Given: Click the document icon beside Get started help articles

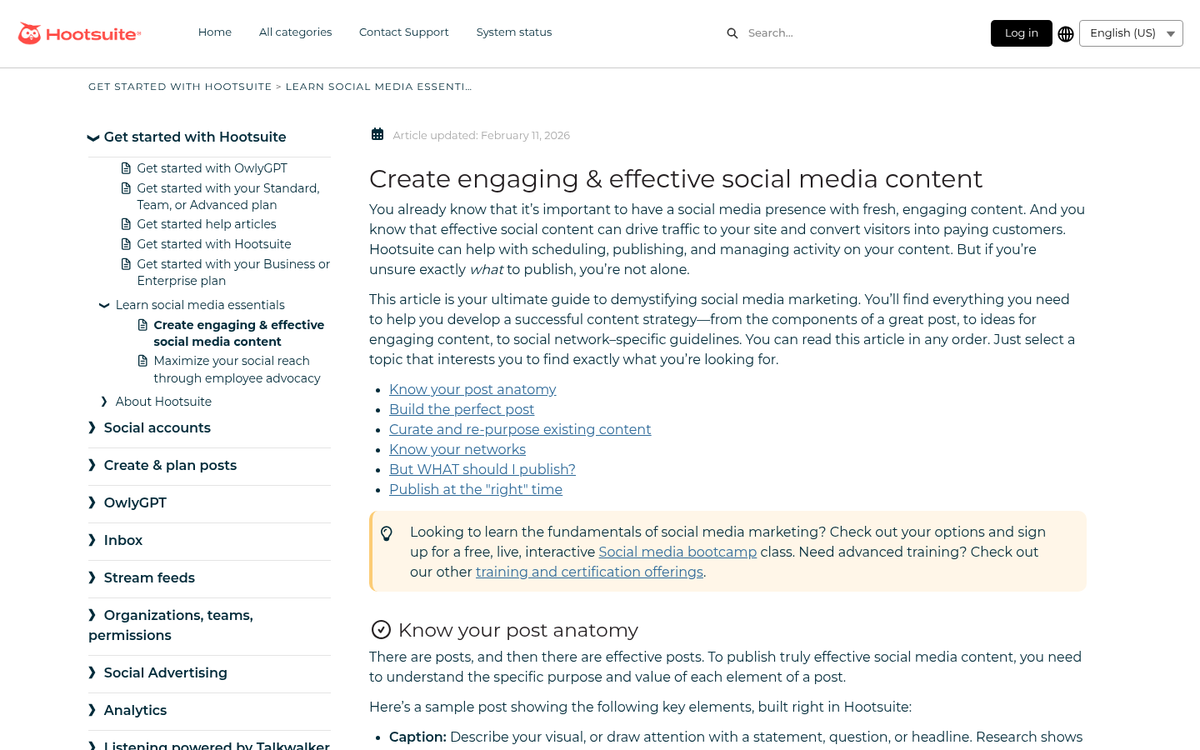Looking at the screenshot, I should [125, 224].
